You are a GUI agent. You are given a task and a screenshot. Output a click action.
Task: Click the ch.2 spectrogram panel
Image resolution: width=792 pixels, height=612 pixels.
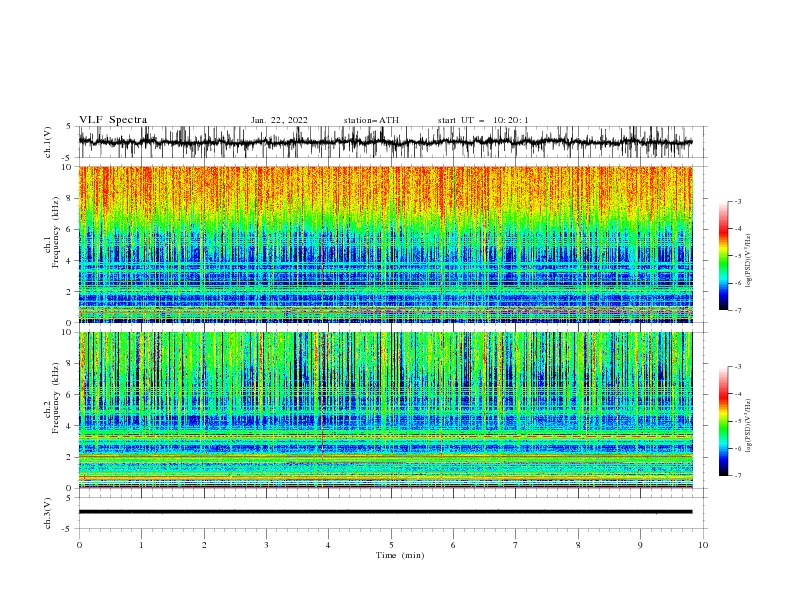[385, 410]
